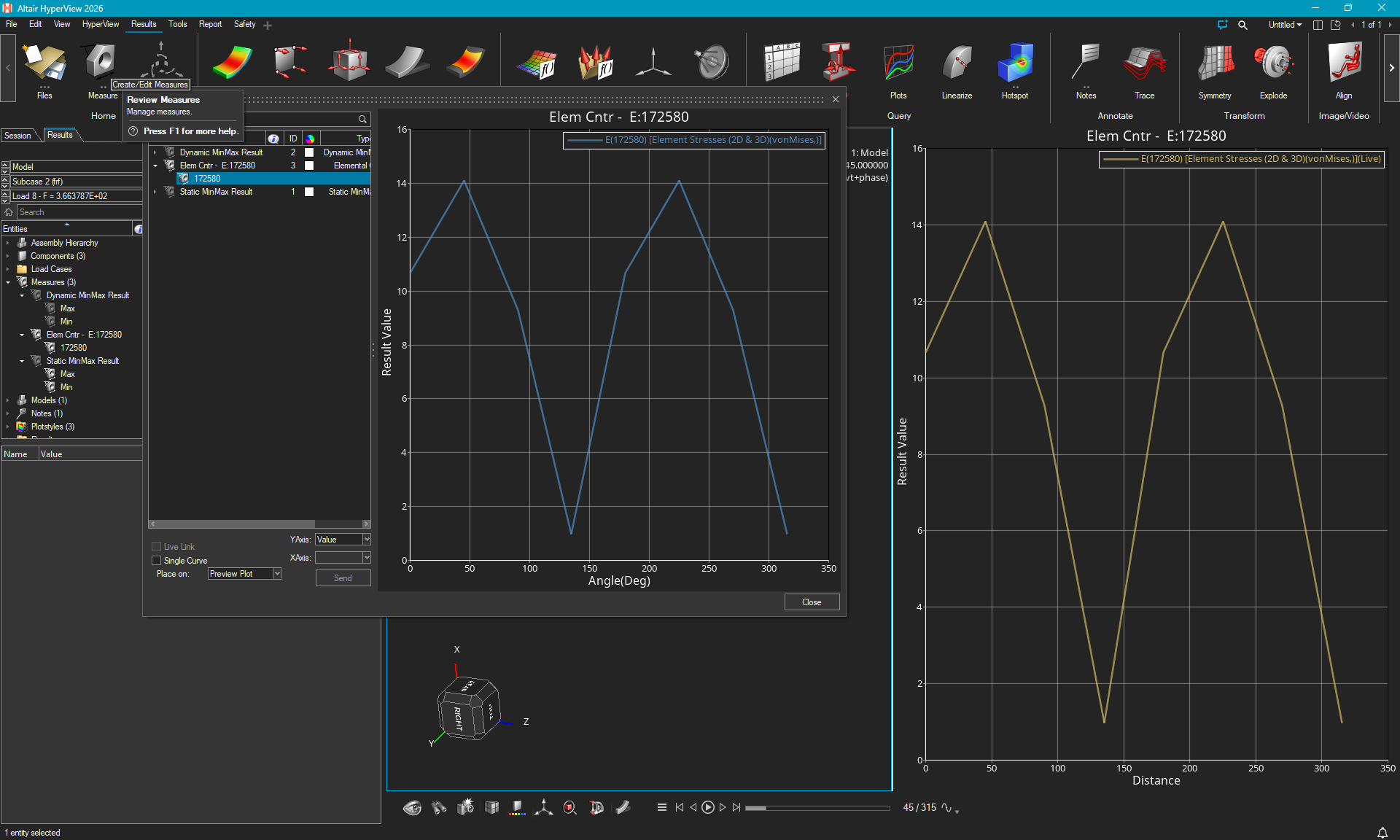Open the Results menu
The width and height of the screenshot is (1400, 840).
144,24
